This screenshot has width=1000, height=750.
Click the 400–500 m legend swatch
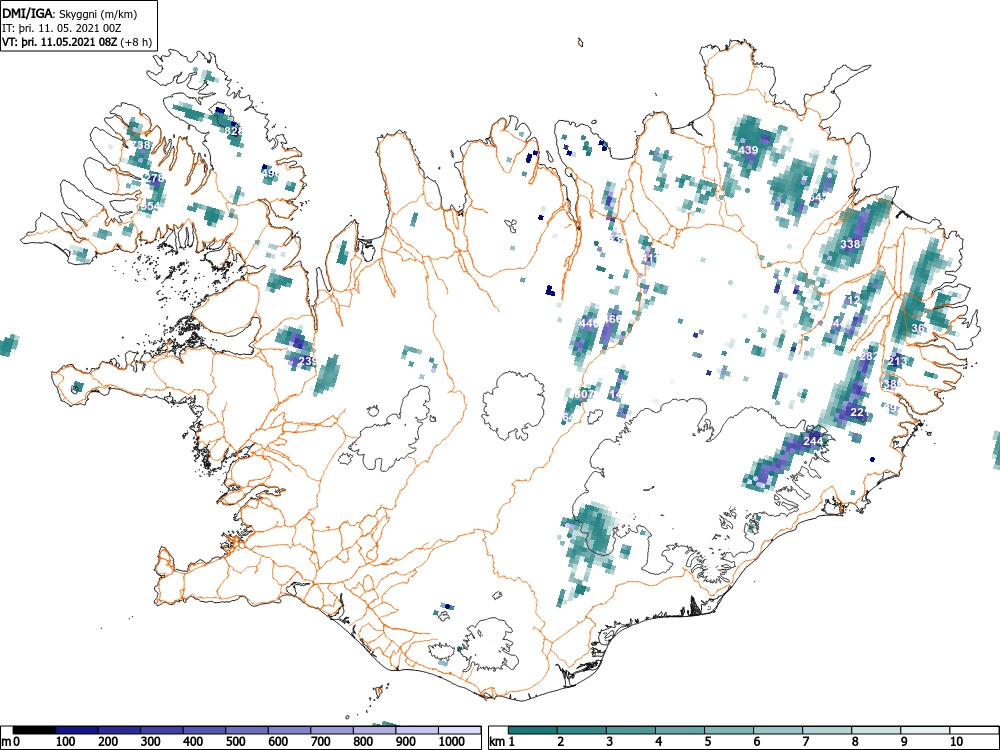[x=205, y=730]
